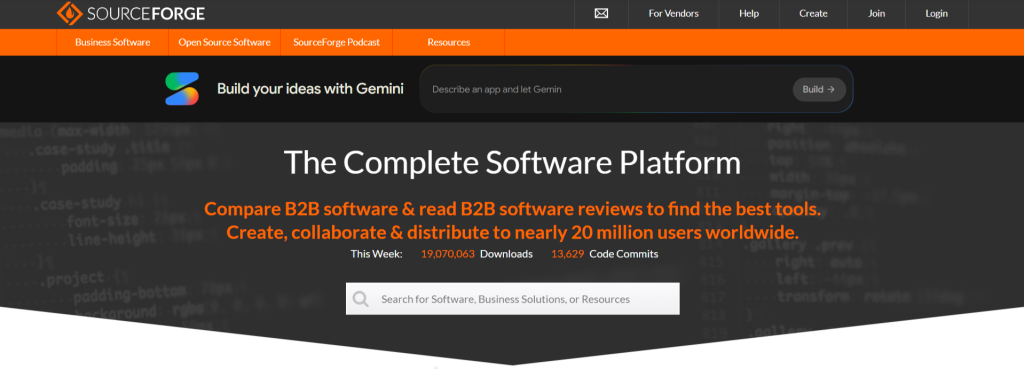Click the 13,629 code commits count
The image size is (1024, 369).
pyautogui.click(x=568, y=254)
